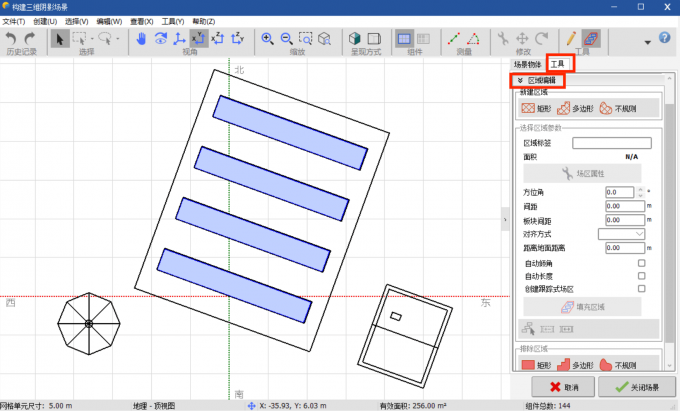
Task: Click the 区域标签 text field
Action: point(611,144)
